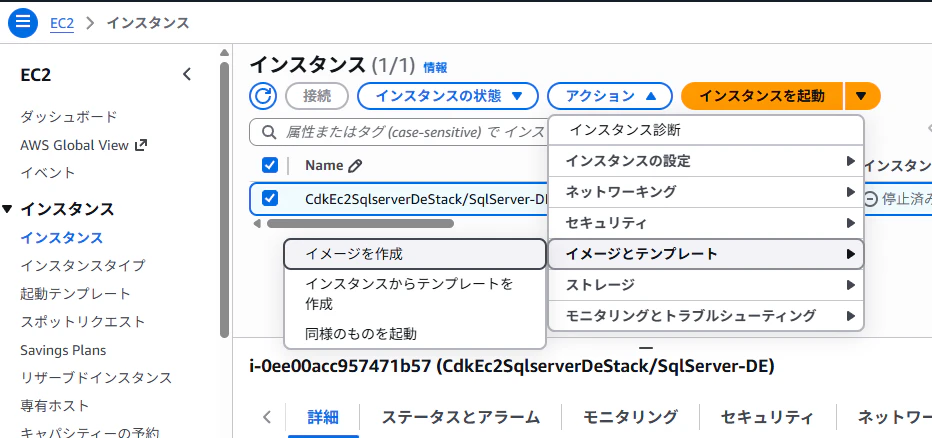
Task: Collapse the EC2 sidebar with the chevron
Action: [x=187, y=75]
